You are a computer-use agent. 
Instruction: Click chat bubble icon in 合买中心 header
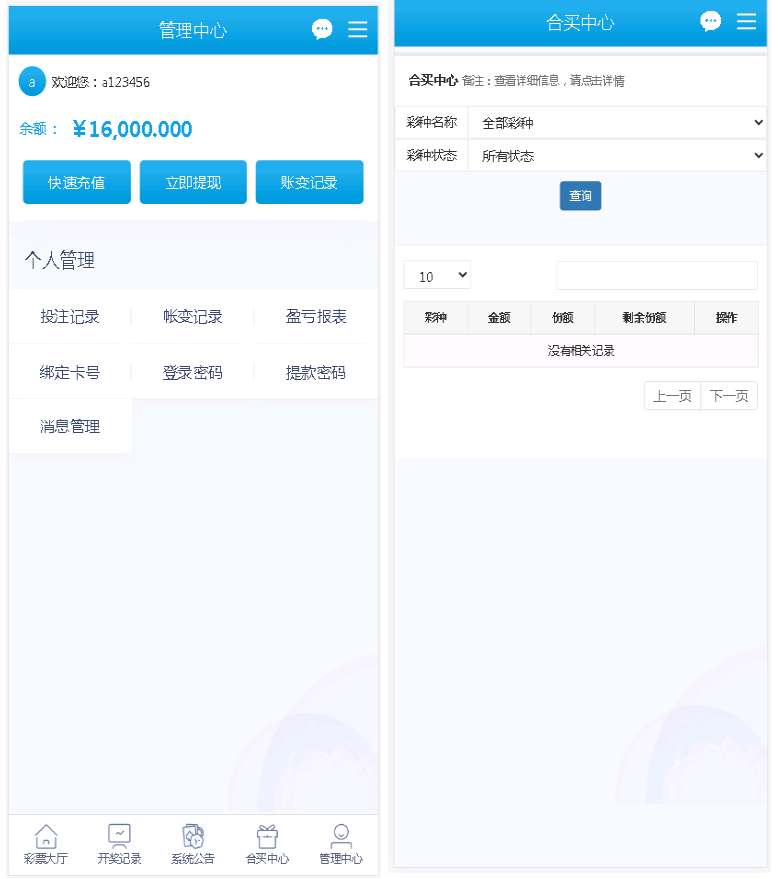pos(711,22)
